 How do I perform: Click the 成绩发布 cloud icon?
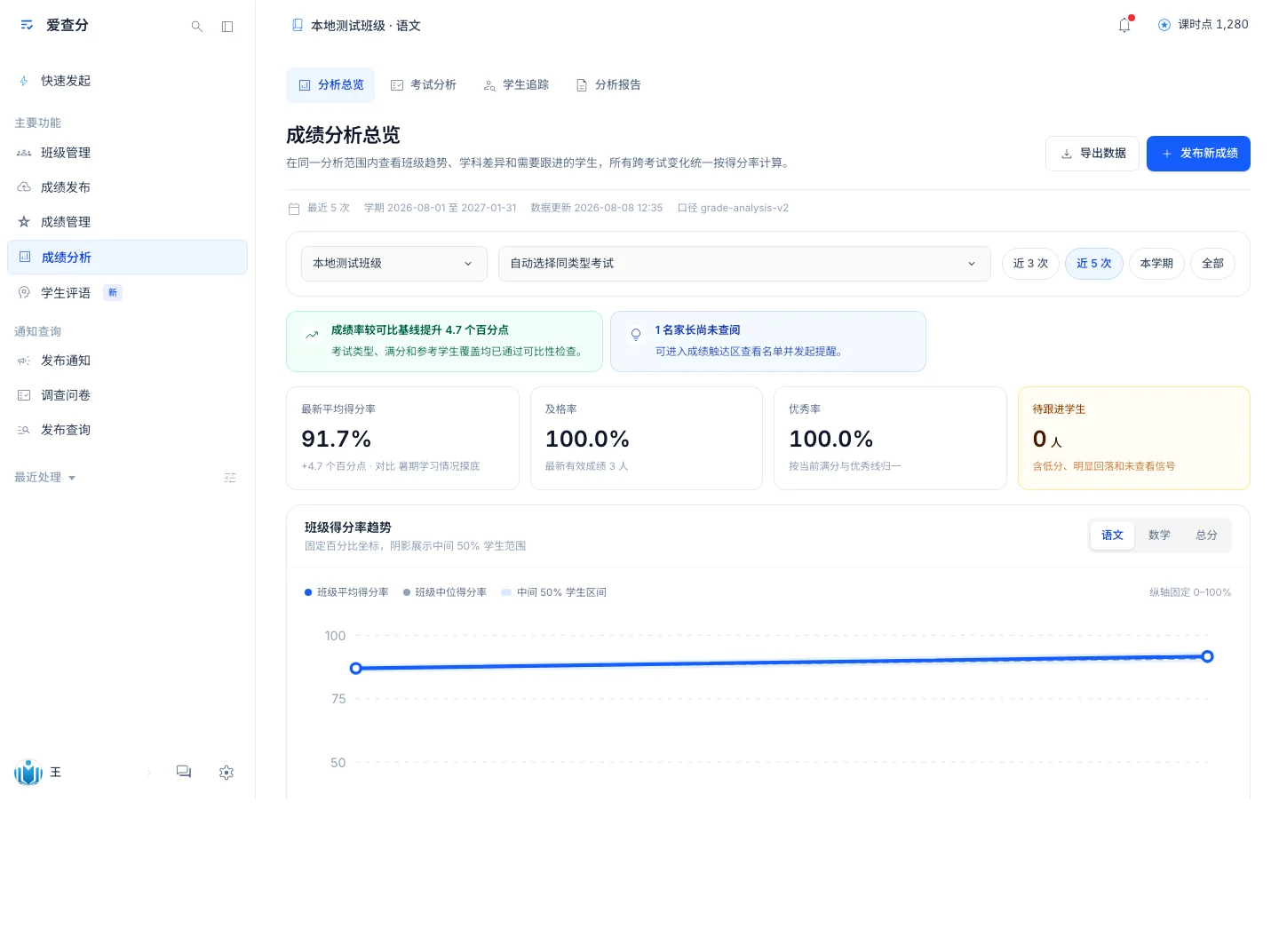(24, 187)
